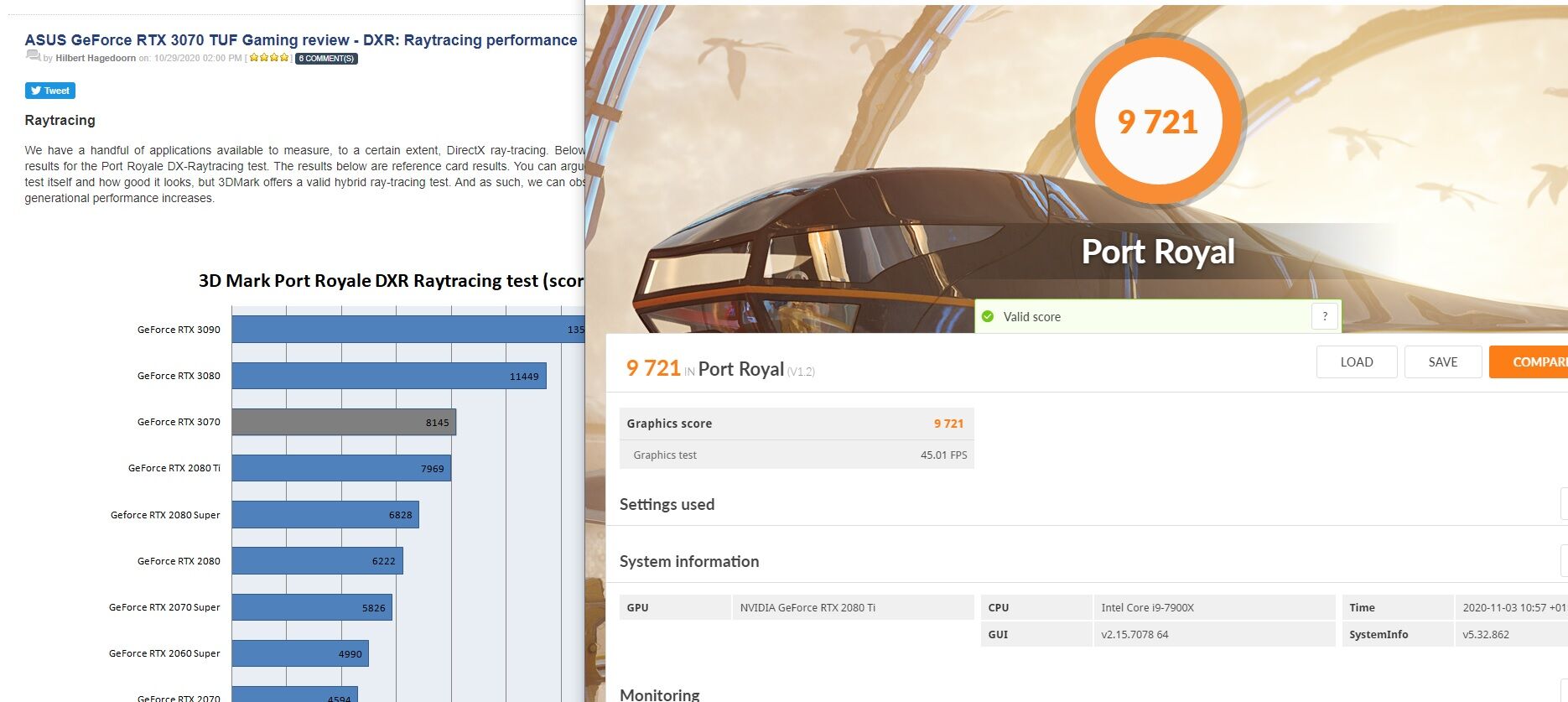Click the gray GeForce RTX 3070 bar
Viewport: 1568px width, 702px height.
(x=344, y=422)
